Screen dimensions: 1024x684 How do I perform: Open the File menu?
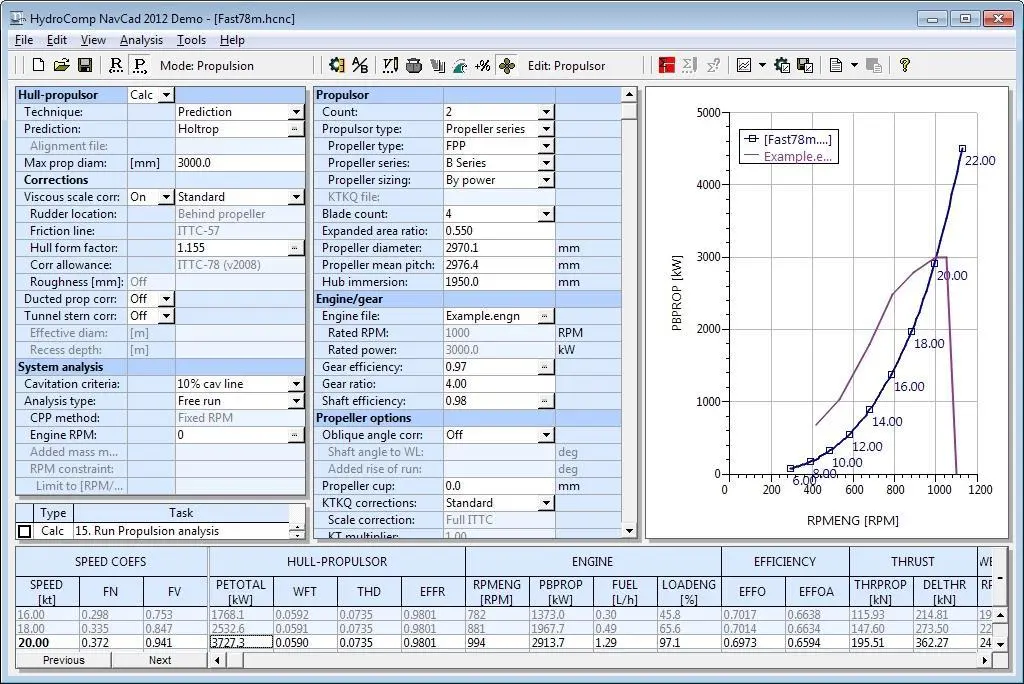(x=24, y=40)
